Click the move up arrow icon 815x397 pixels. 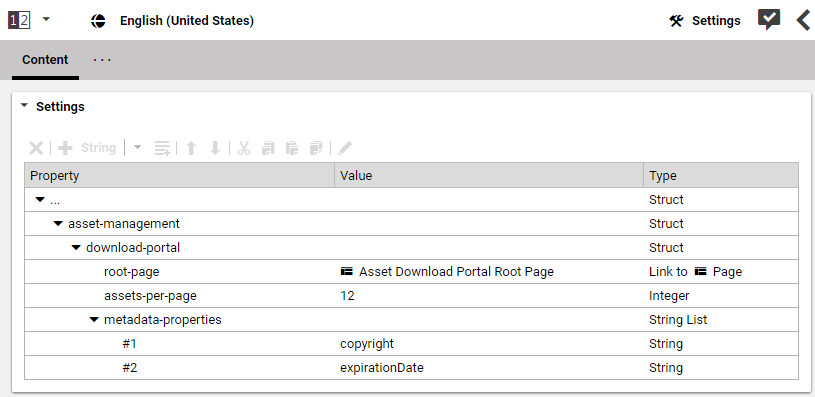(191, 148)
